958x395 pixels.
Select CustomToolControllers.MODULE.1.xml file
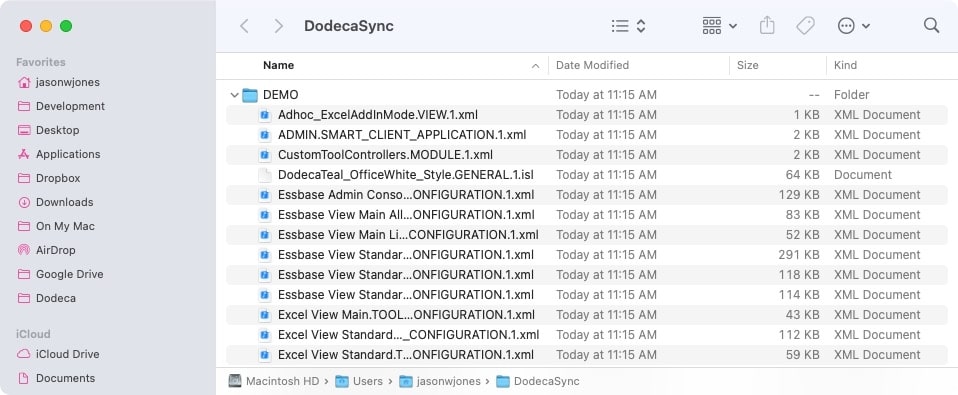385,155
